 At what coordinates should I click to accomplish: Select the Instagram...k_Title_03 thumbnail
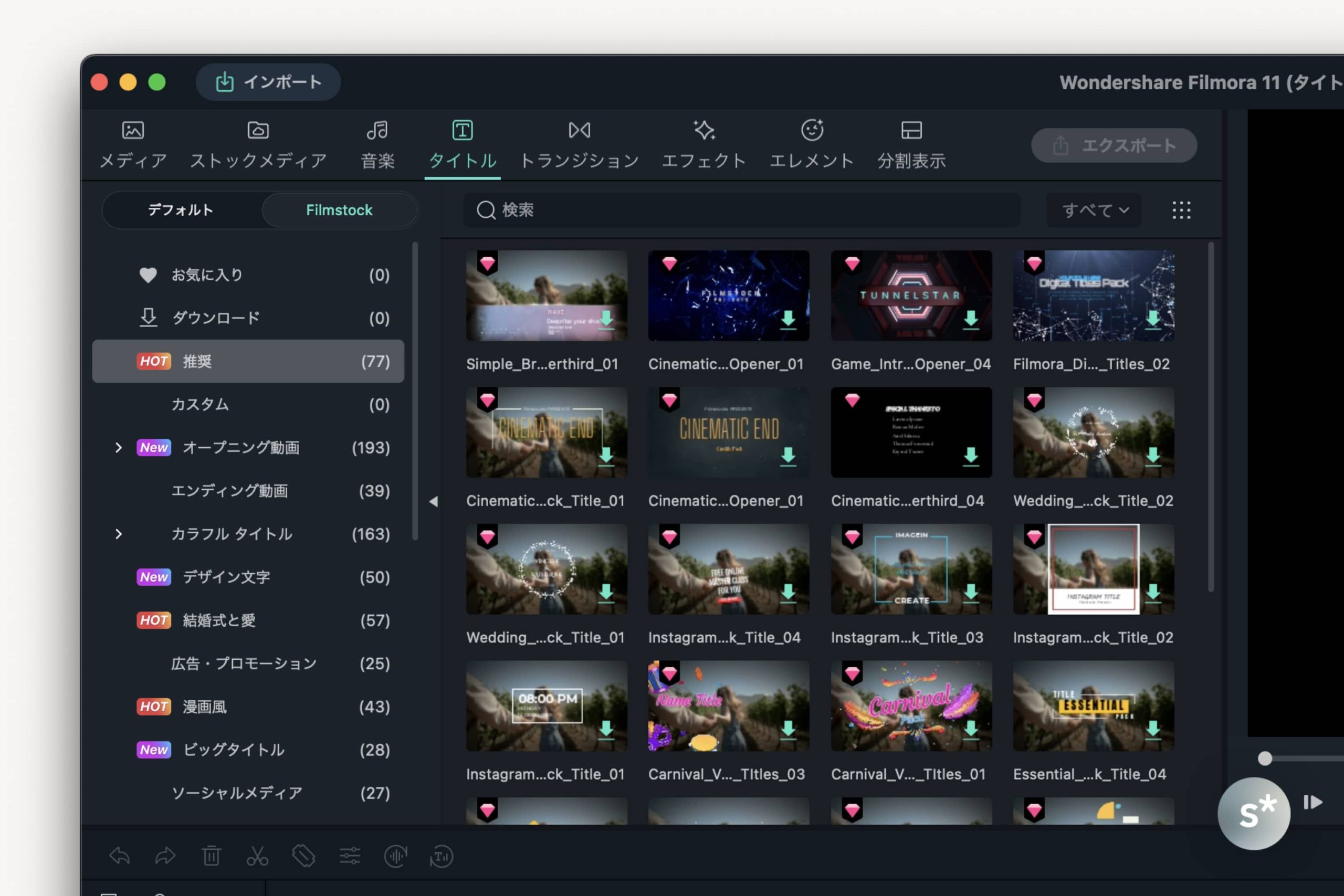click(911, 569)
